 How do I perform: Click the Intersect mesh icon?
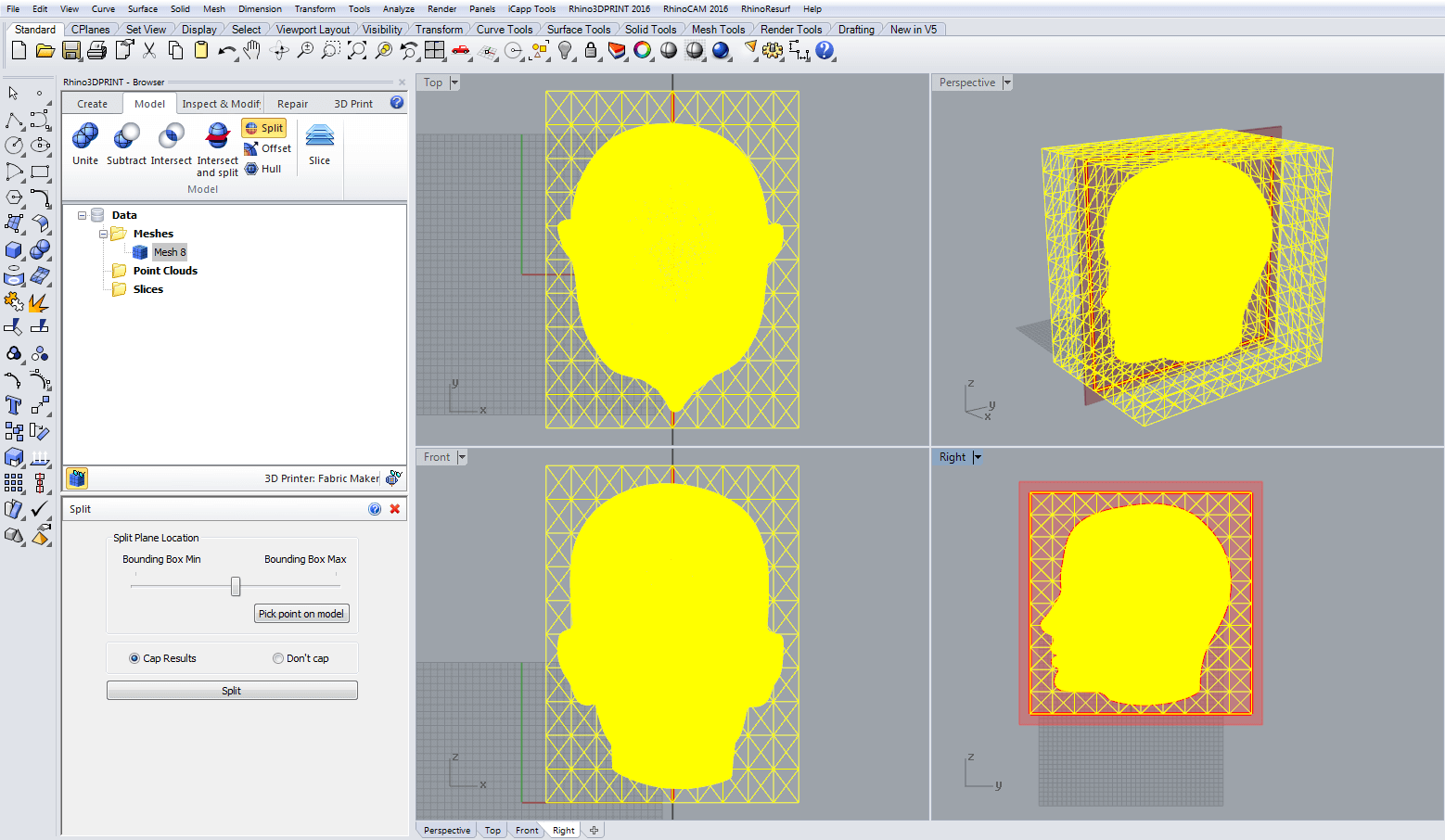(x=171, y=137)
